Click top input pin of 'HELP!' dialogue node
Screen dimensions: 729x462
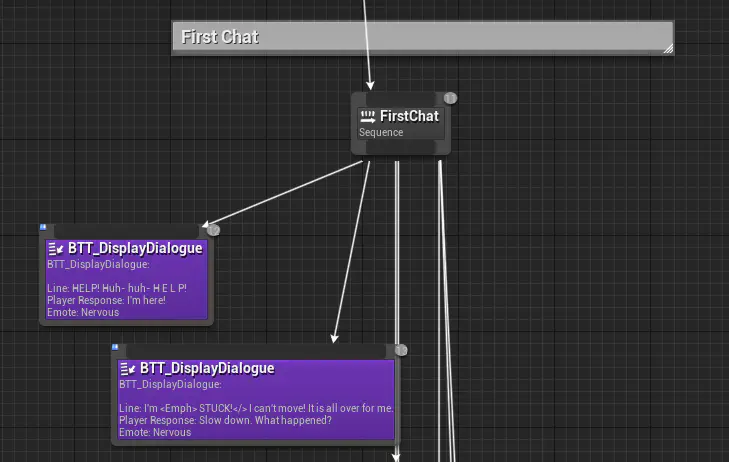click(125, 233)
